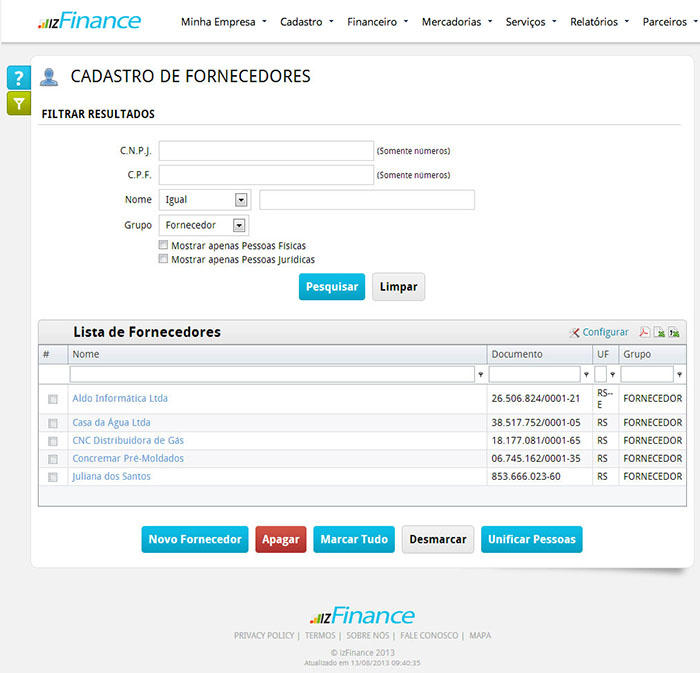Open the Mercadorias menu

coord(457,22)
